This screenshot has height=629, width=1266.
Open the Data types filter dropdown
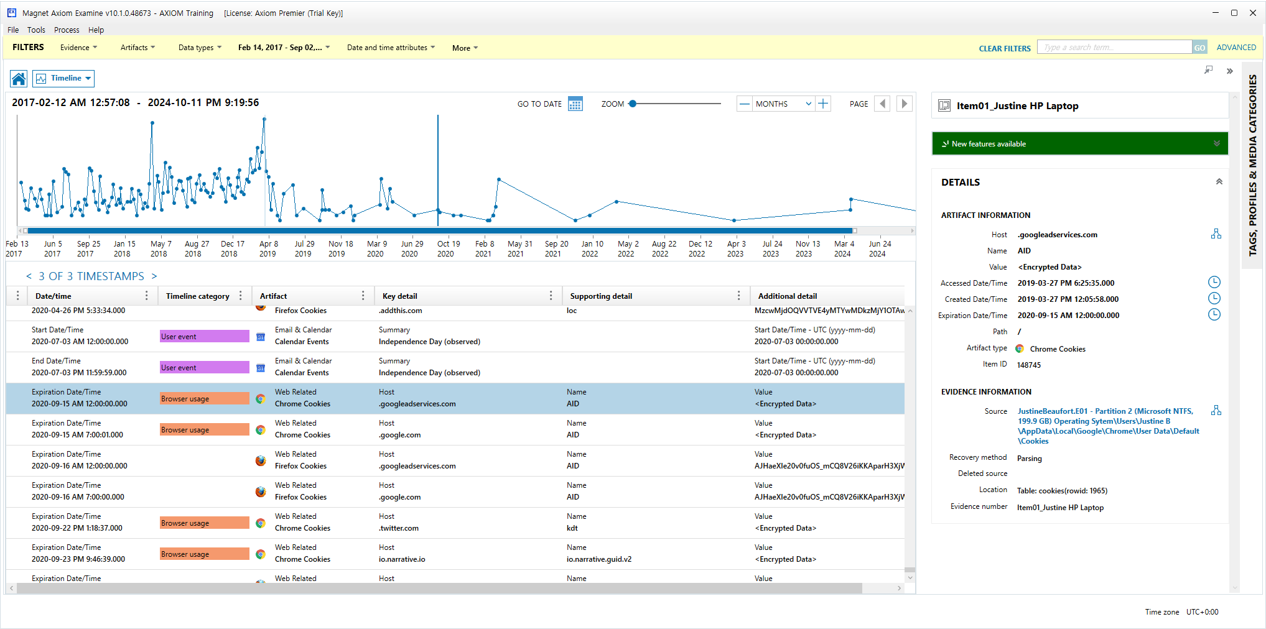tap(200, 48)
